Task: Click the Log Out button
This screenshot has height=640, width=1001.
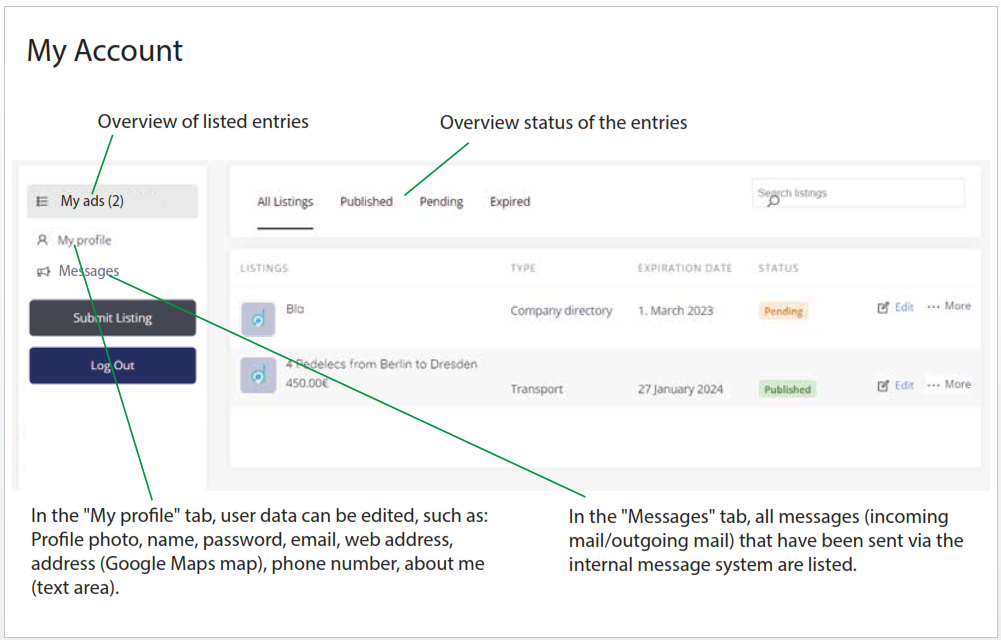Action: tap(112, 366)
